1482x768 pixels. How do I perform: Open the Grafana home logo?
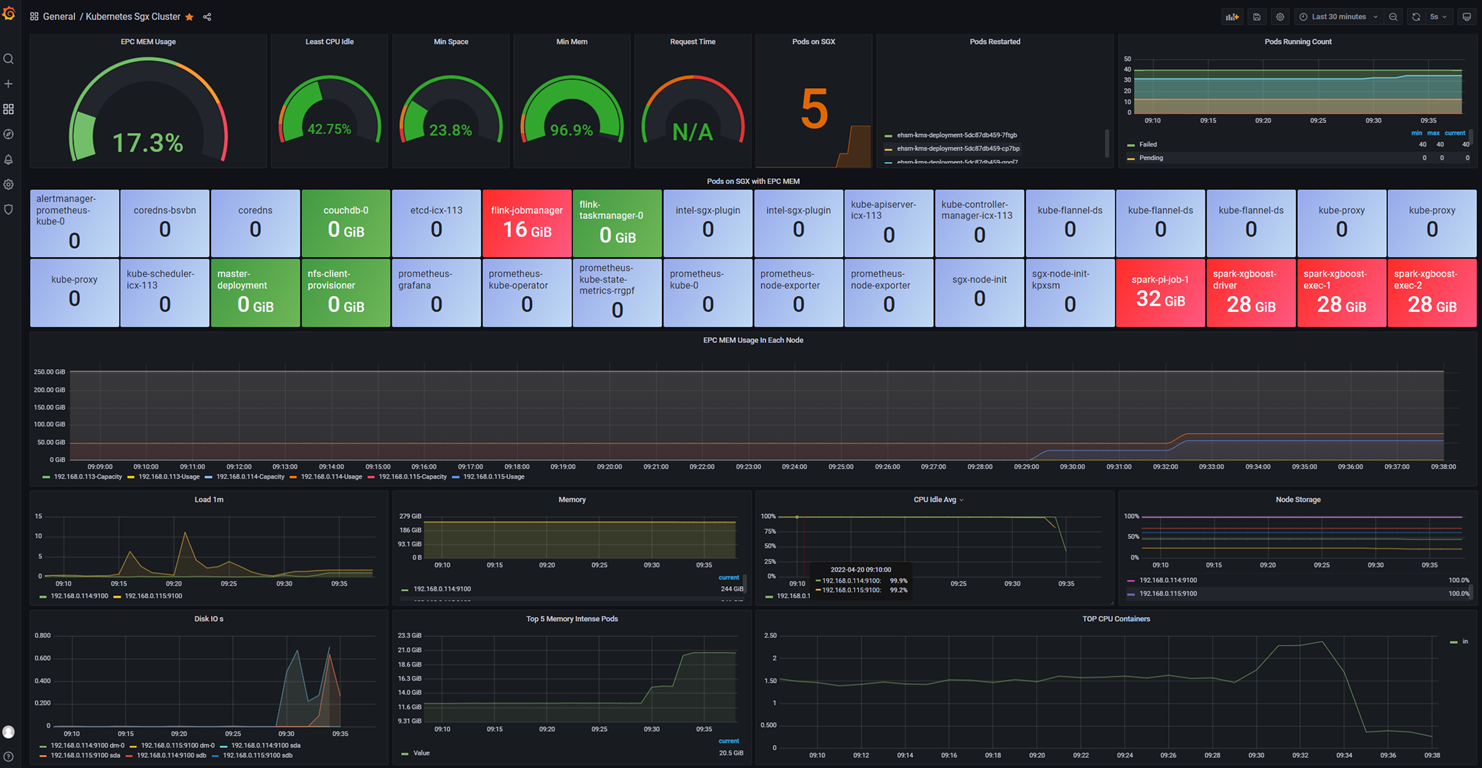(9, 14)
